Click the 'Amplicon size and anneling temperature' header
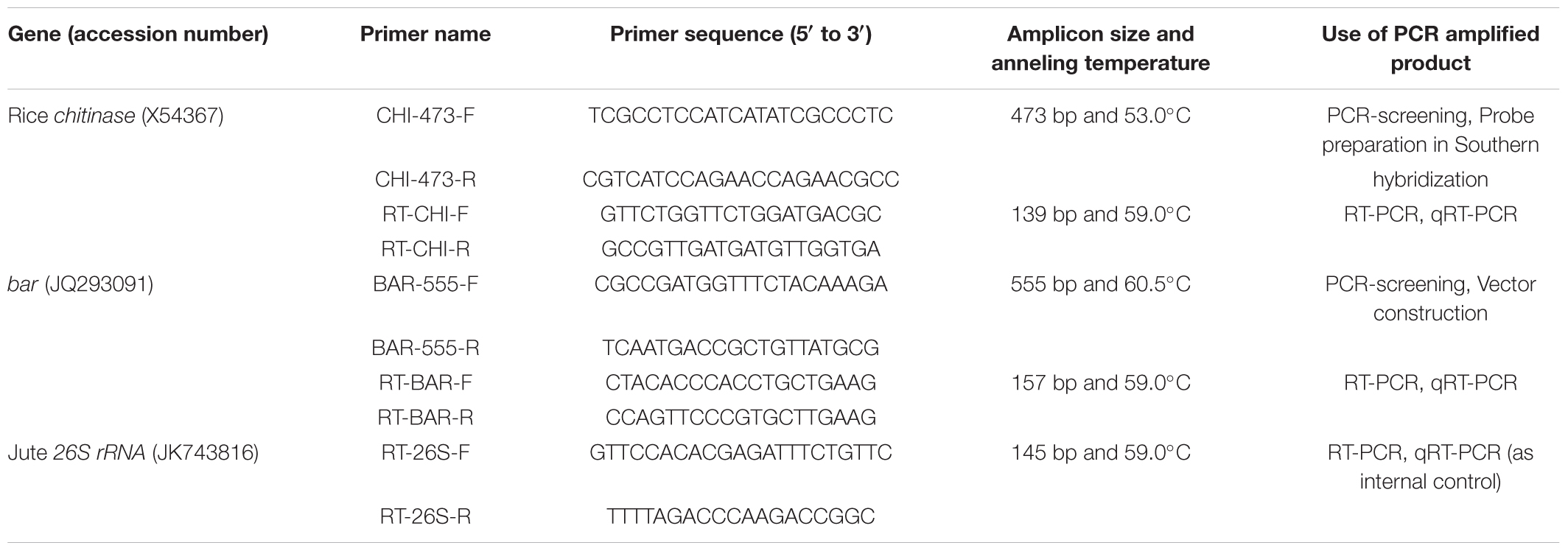Screen dimensions: 1568x551 (1100, 49)
